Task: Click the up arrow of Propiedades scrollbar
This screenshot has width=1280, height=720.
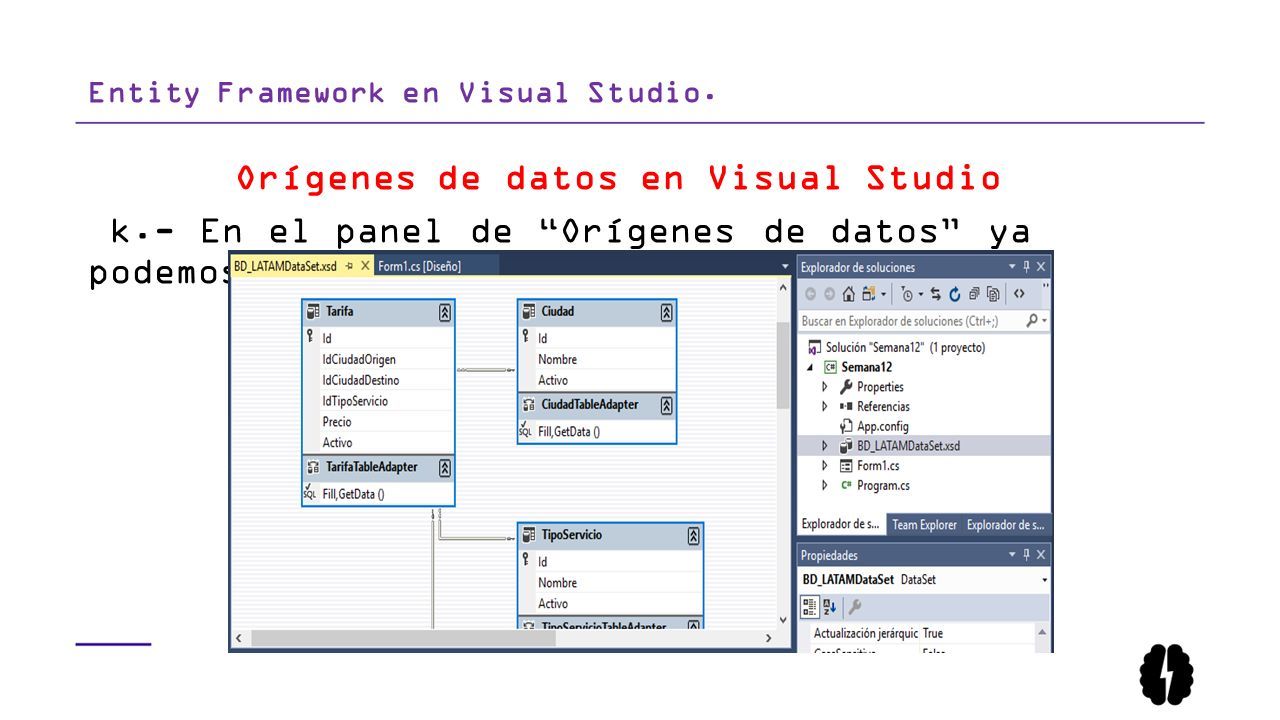Action: click(x=1043, y=633)
